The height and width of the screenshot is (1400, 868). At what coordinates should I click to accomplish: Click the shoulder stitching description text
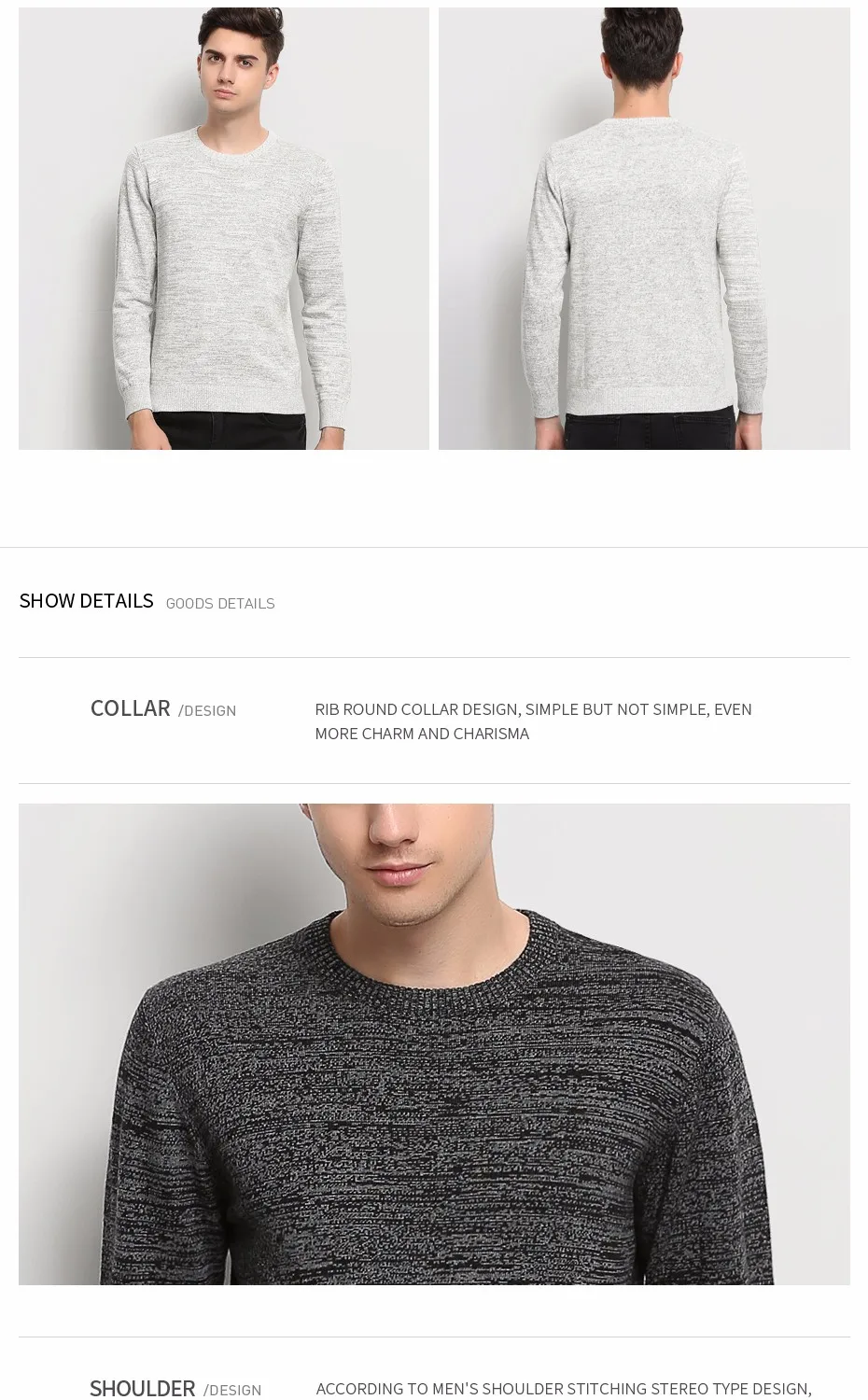coord(564,1389)
